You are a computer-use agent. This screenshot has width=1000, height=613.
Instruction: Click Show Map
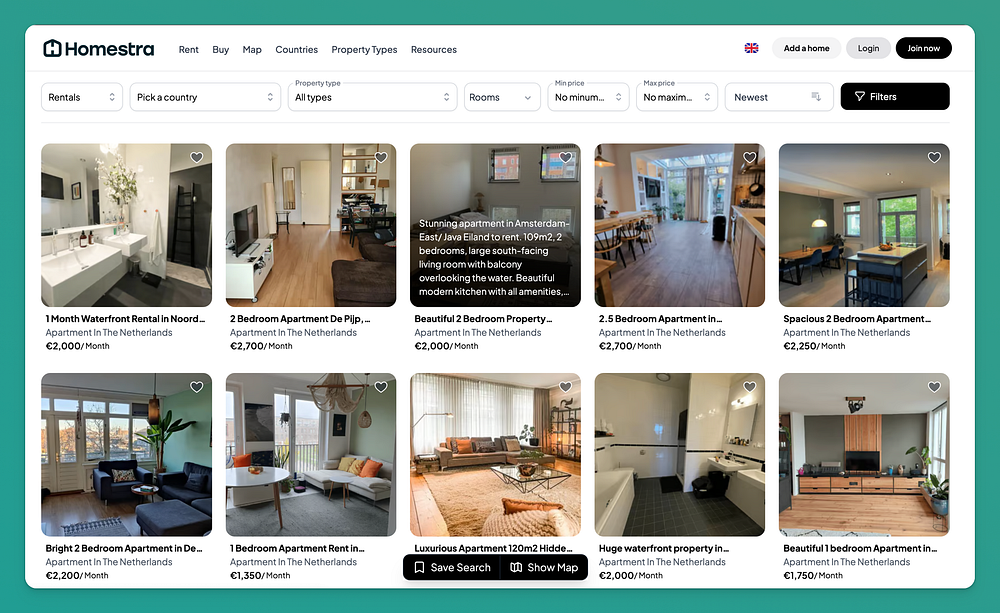coord(544,567)
